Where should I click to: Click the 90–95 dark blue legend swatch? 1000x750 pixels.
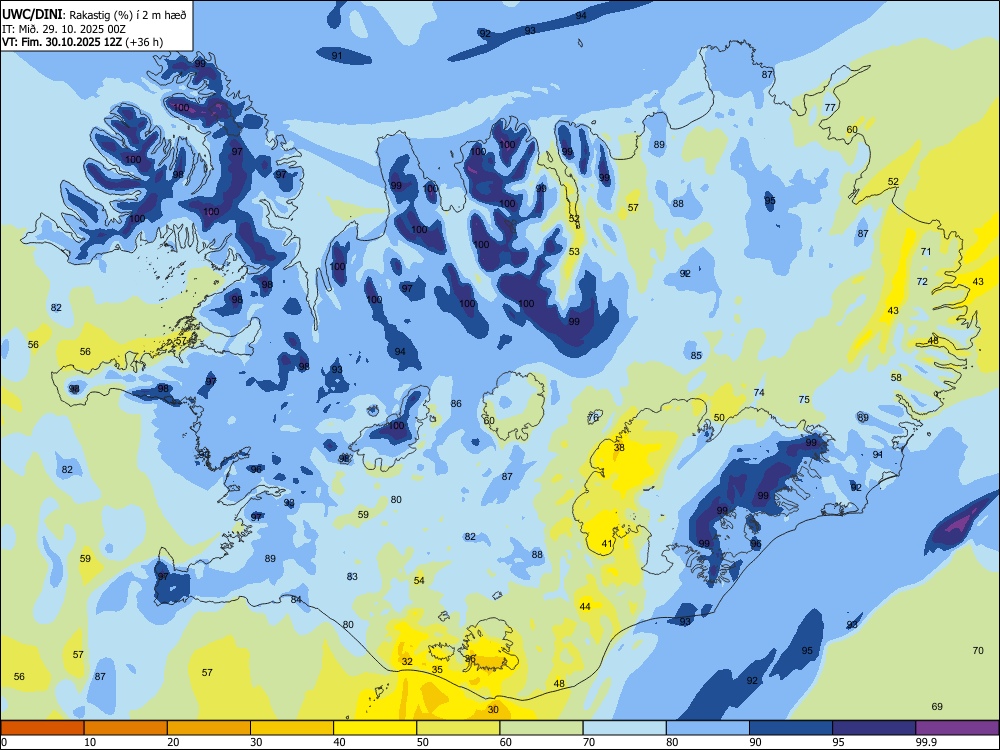[791, 728]
